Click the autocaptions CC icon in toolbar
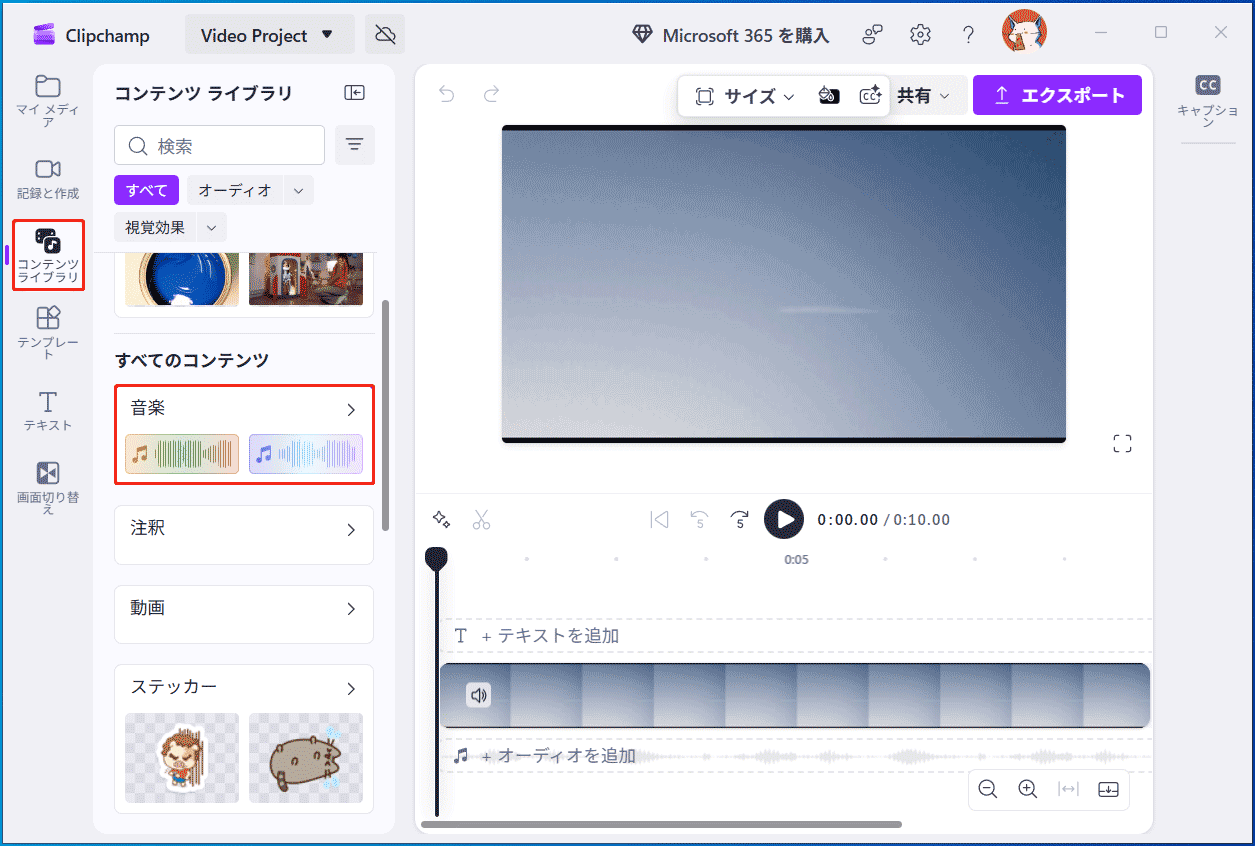This screenshot has height=846, width=1255. tap(870, 95)
